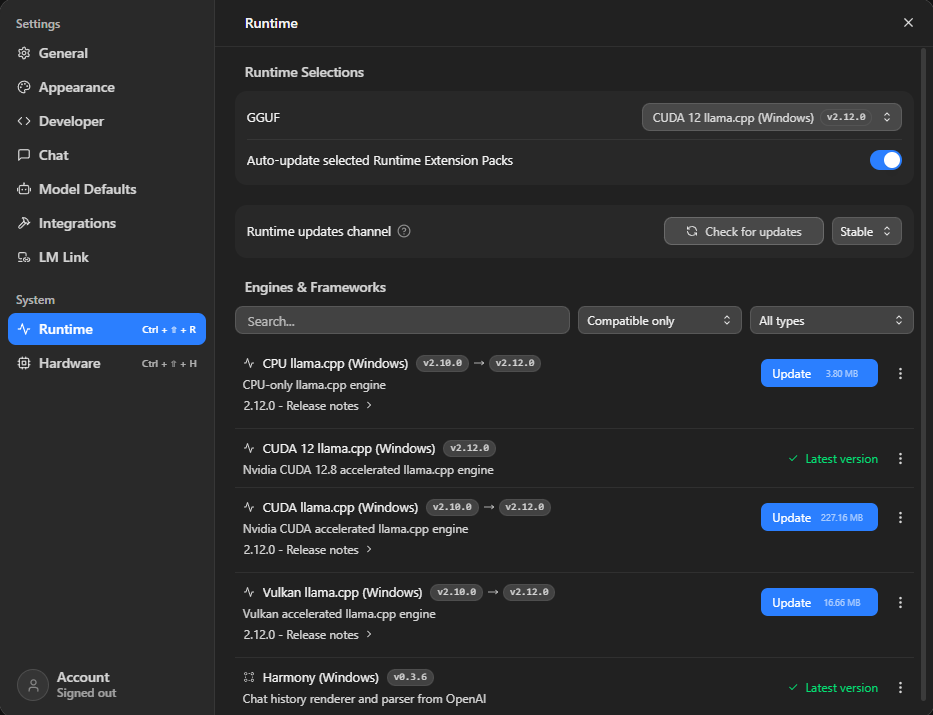The height and width of the screenshot is (715, 933).
Task: Switch to Hardware settings
Action: (107, 363)
